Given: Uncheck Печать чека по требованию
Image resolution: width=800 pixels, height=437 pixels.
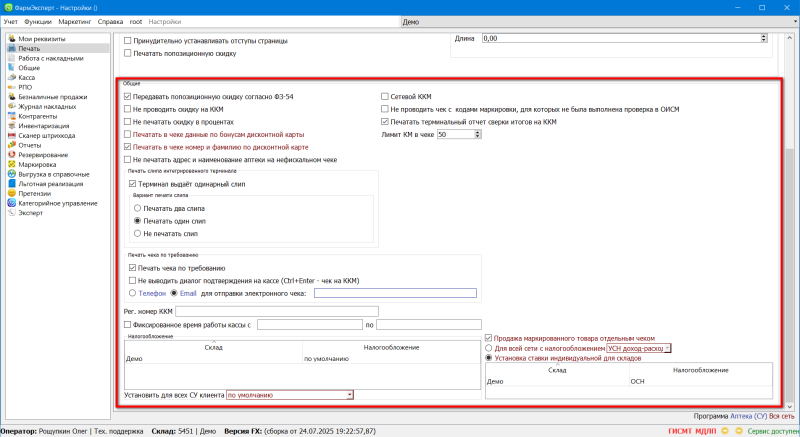Looking at the screenshot, I should [x=133, y=268].
